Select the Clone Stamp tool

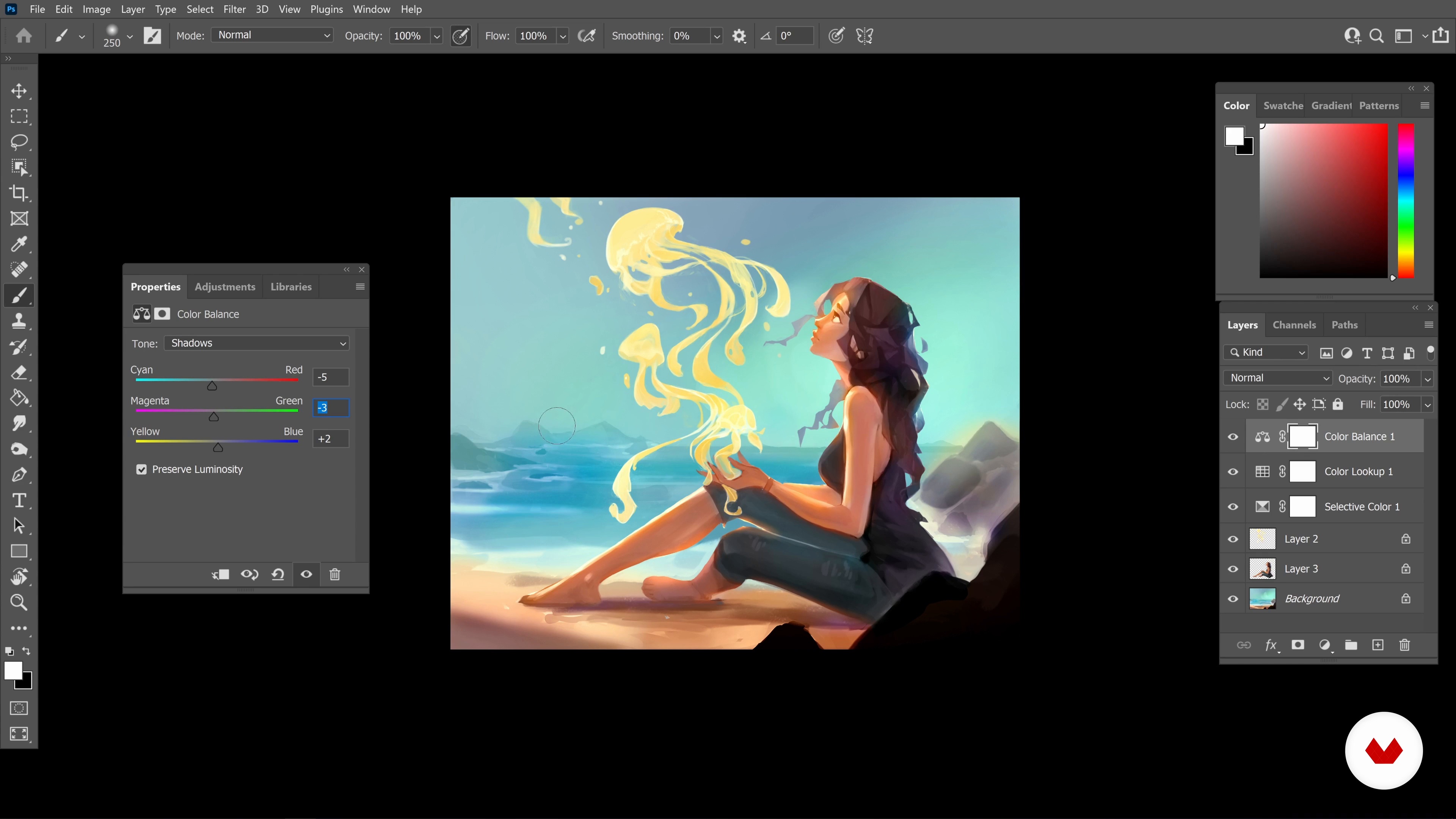pyautogui.click(x=19, y=321)
